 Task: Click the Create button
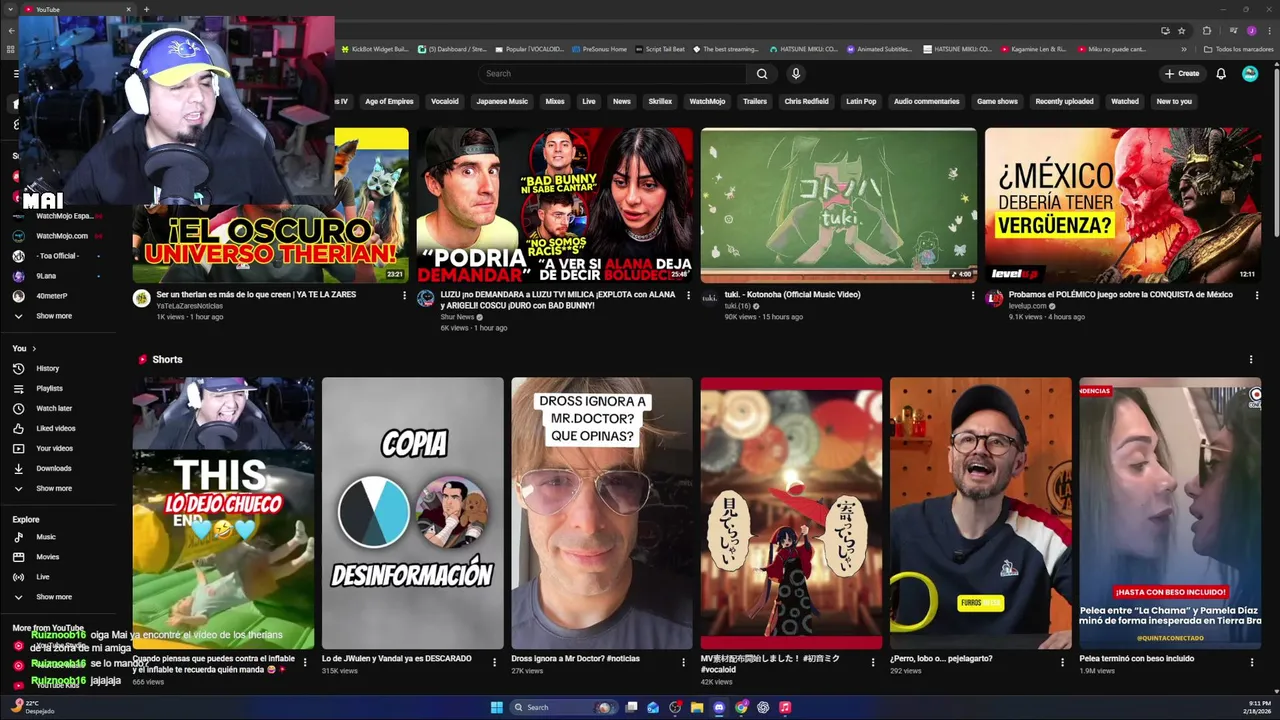(x=1181, y=73)
